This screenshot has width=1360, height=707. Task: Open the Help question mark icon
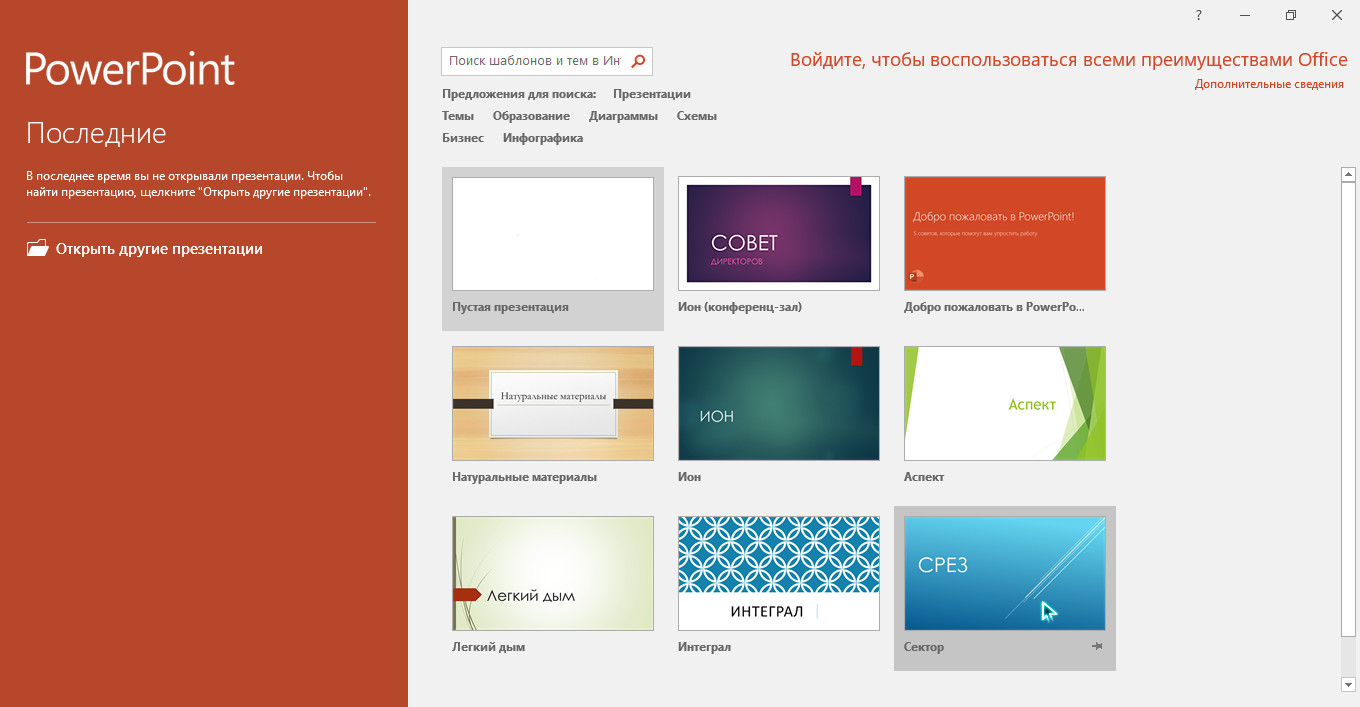point(1198,15)
